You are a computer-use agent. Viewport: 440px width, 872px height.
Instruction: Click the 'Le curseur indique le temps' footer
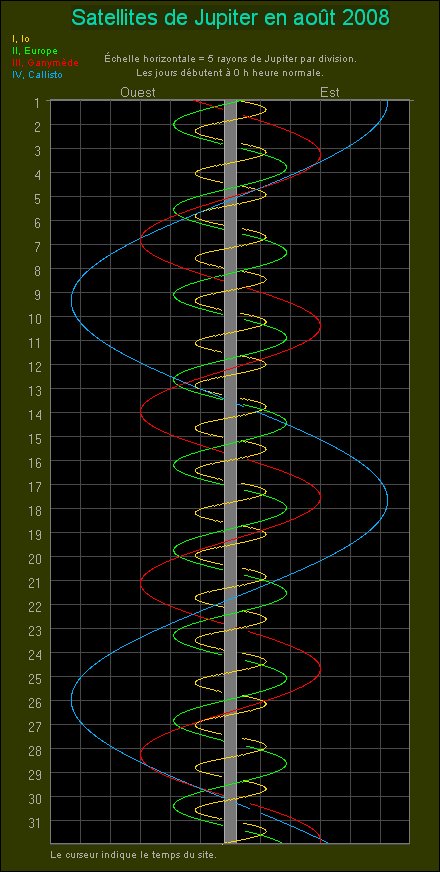coord(133,854)
